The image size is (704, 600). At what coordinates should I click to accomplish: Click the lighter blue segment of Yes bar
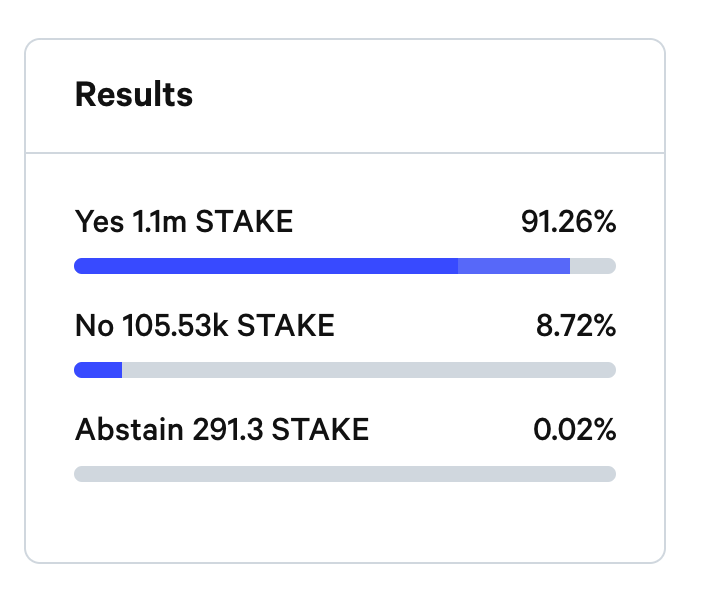coord(514,266)
